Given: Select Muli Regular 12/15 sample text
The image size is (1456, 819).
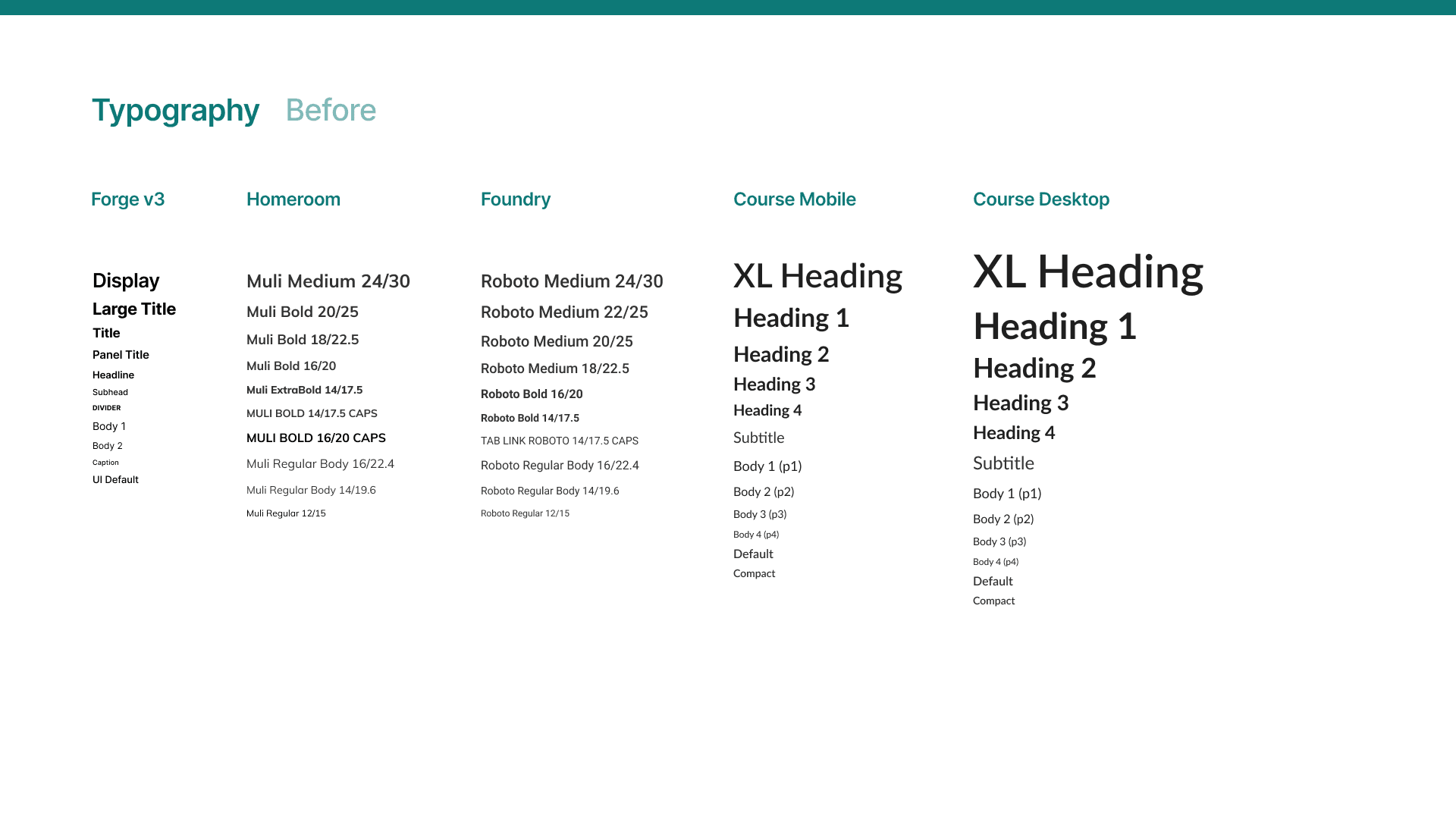Looking at the screenshot, I should 286,513.
